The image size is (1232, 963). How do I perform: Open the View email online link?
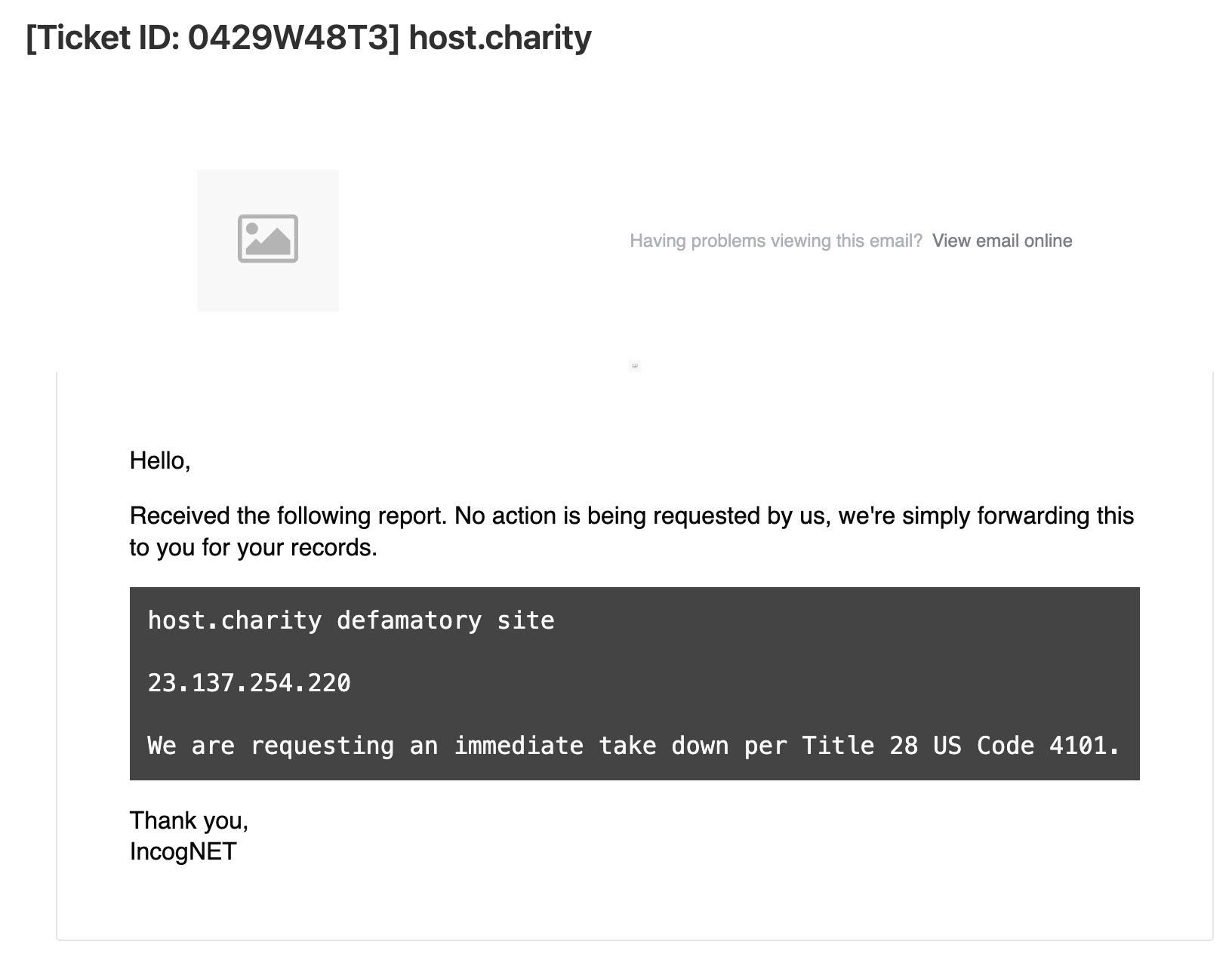1002,241
